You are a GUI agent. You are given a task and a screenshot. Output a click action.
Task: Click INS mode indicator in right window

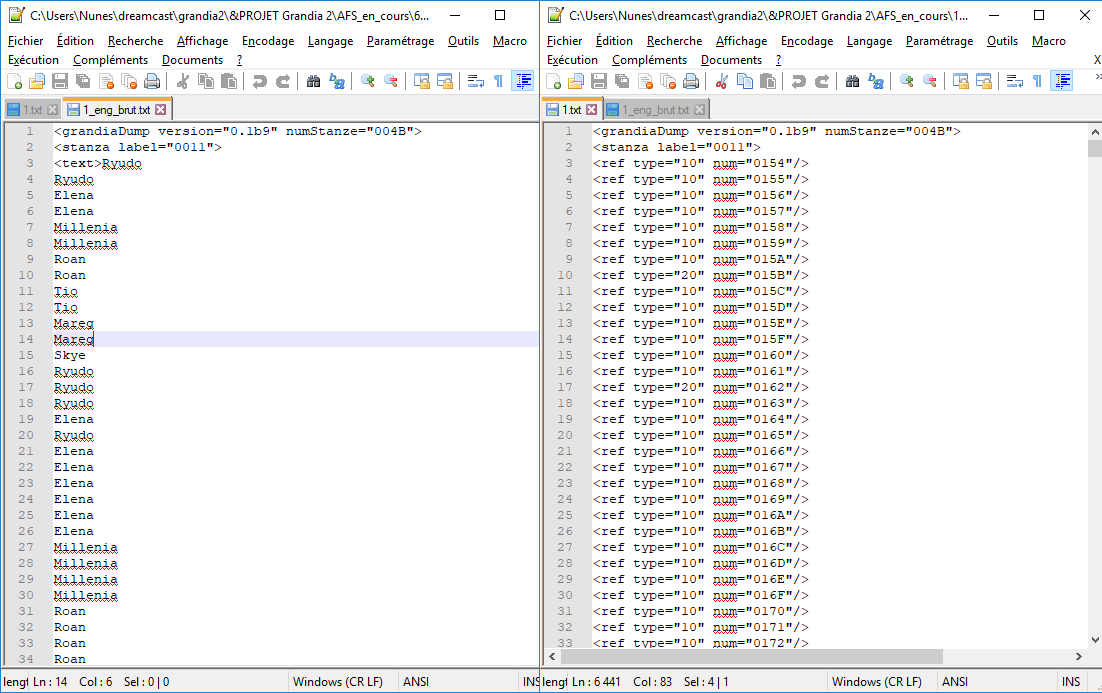[1071, 682]
